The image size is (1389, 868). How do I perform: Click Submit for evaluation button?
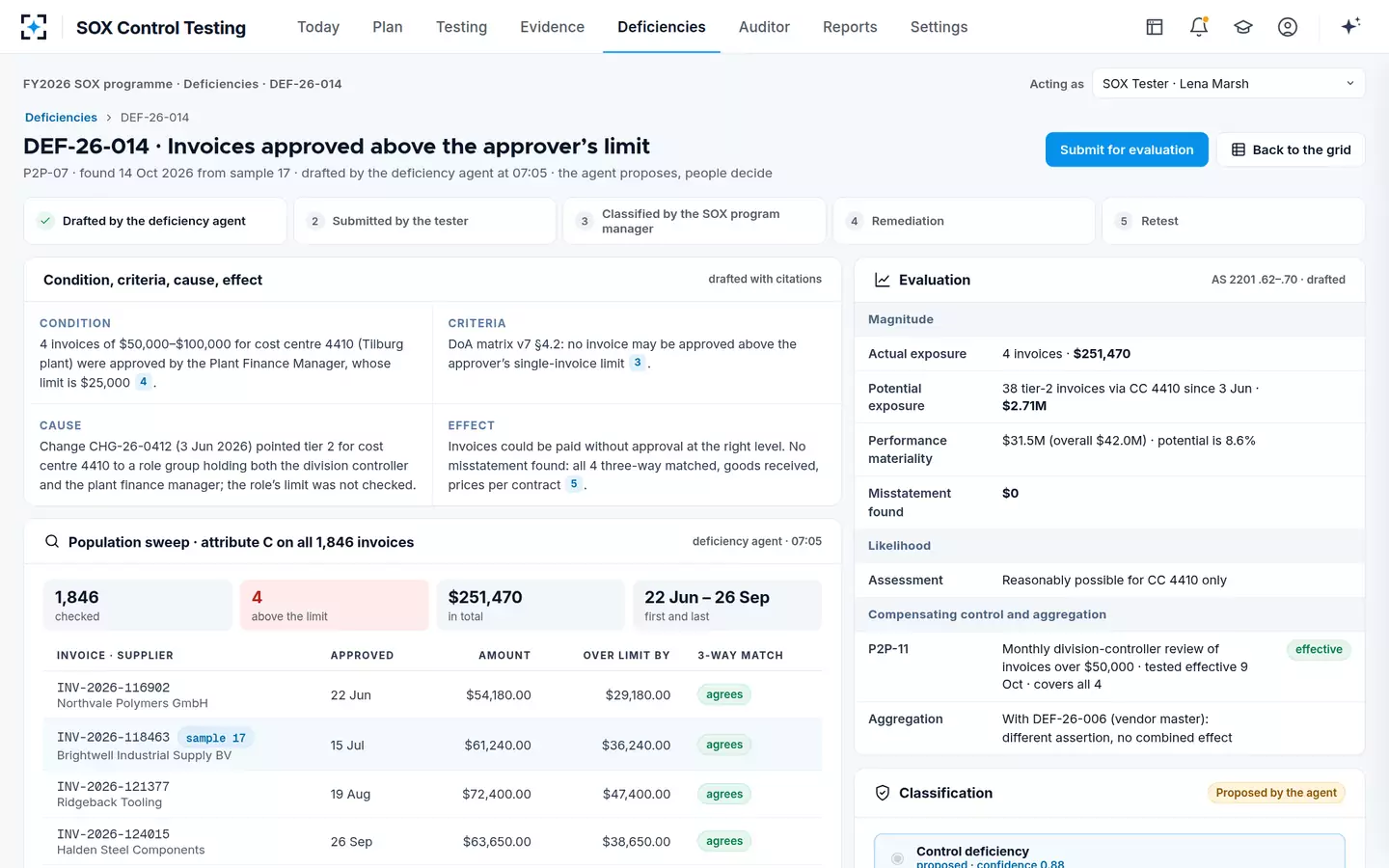pyautogui.click(x=1127, y=149)
